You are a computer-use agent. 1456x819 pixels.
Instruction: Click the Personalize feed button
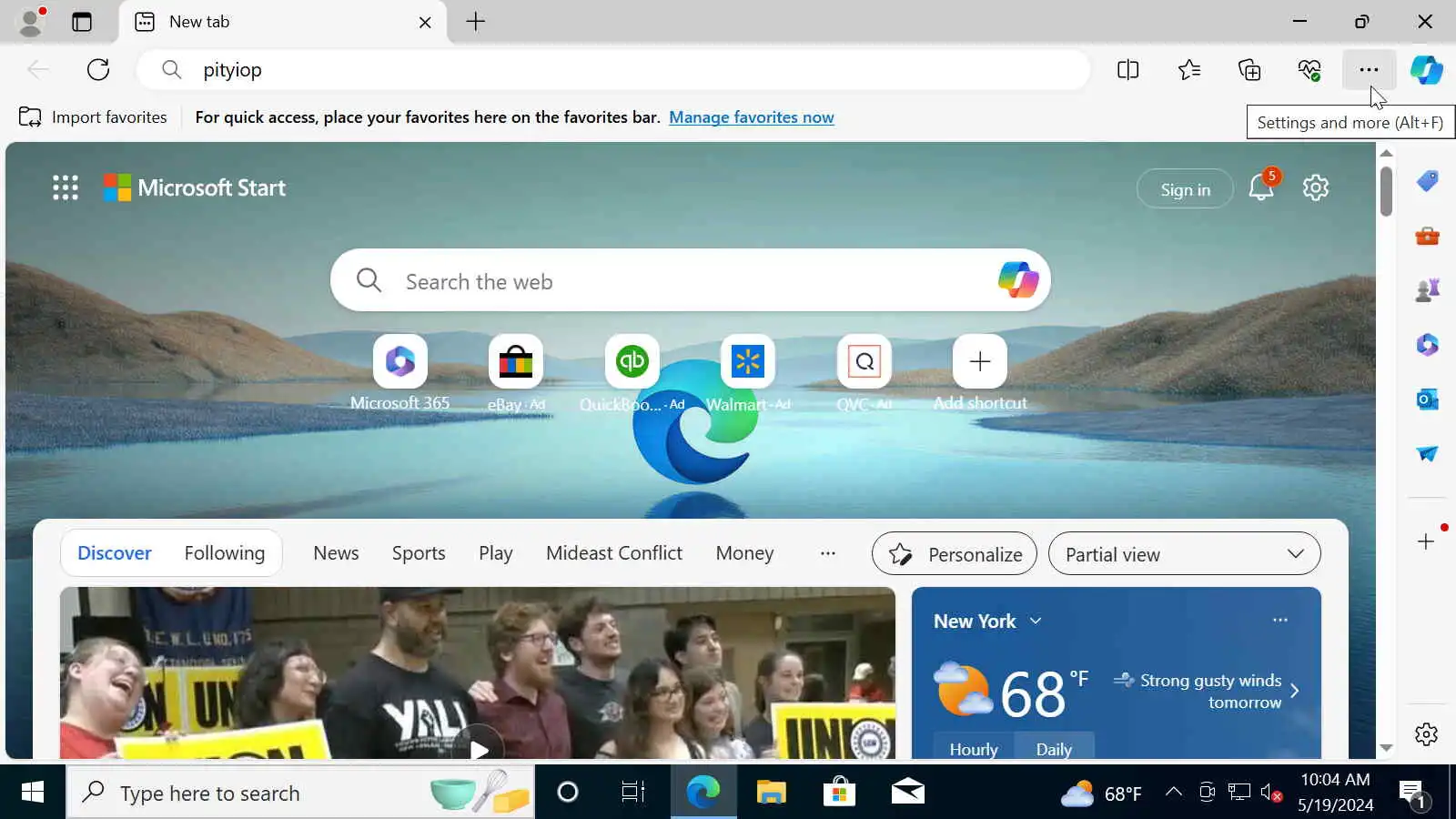pos(955,554)
